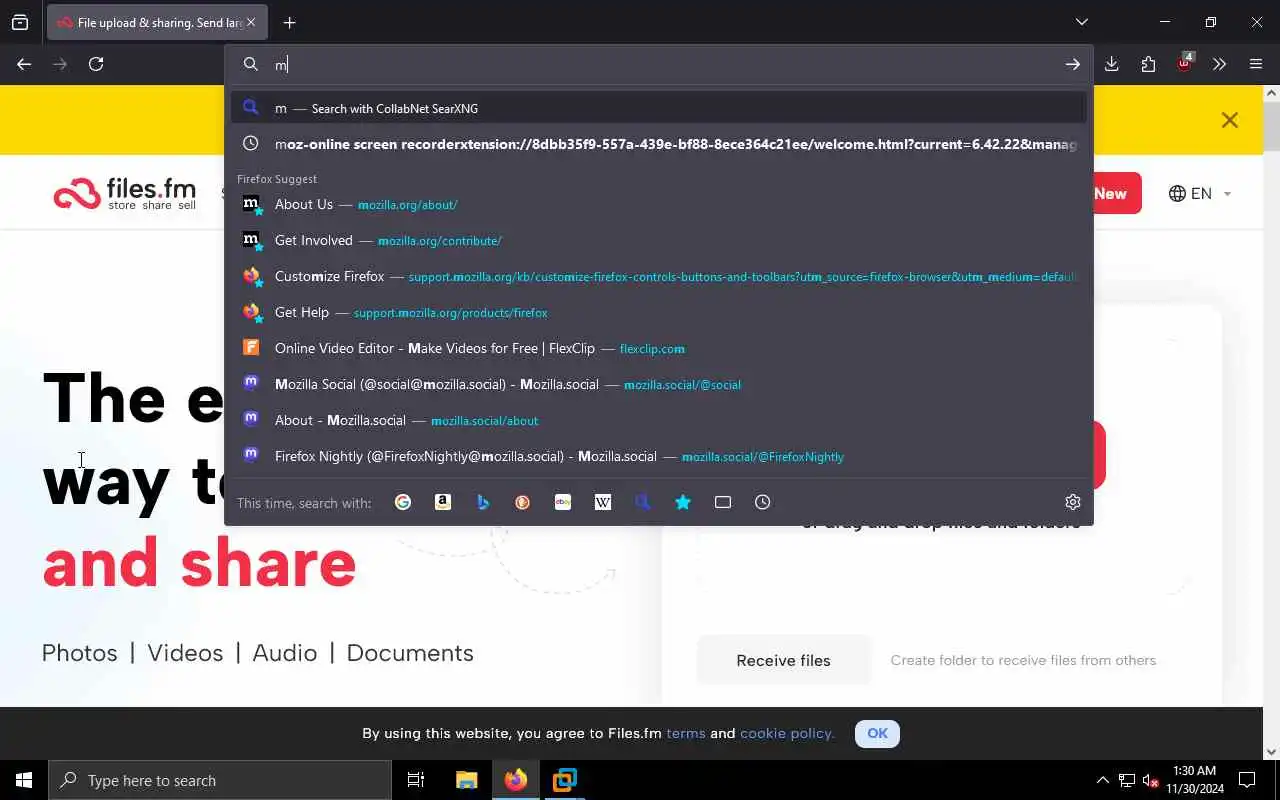1280x800 pixels.
Task: Open the Extensions puzzle icon
Action: coord(1148,64)
